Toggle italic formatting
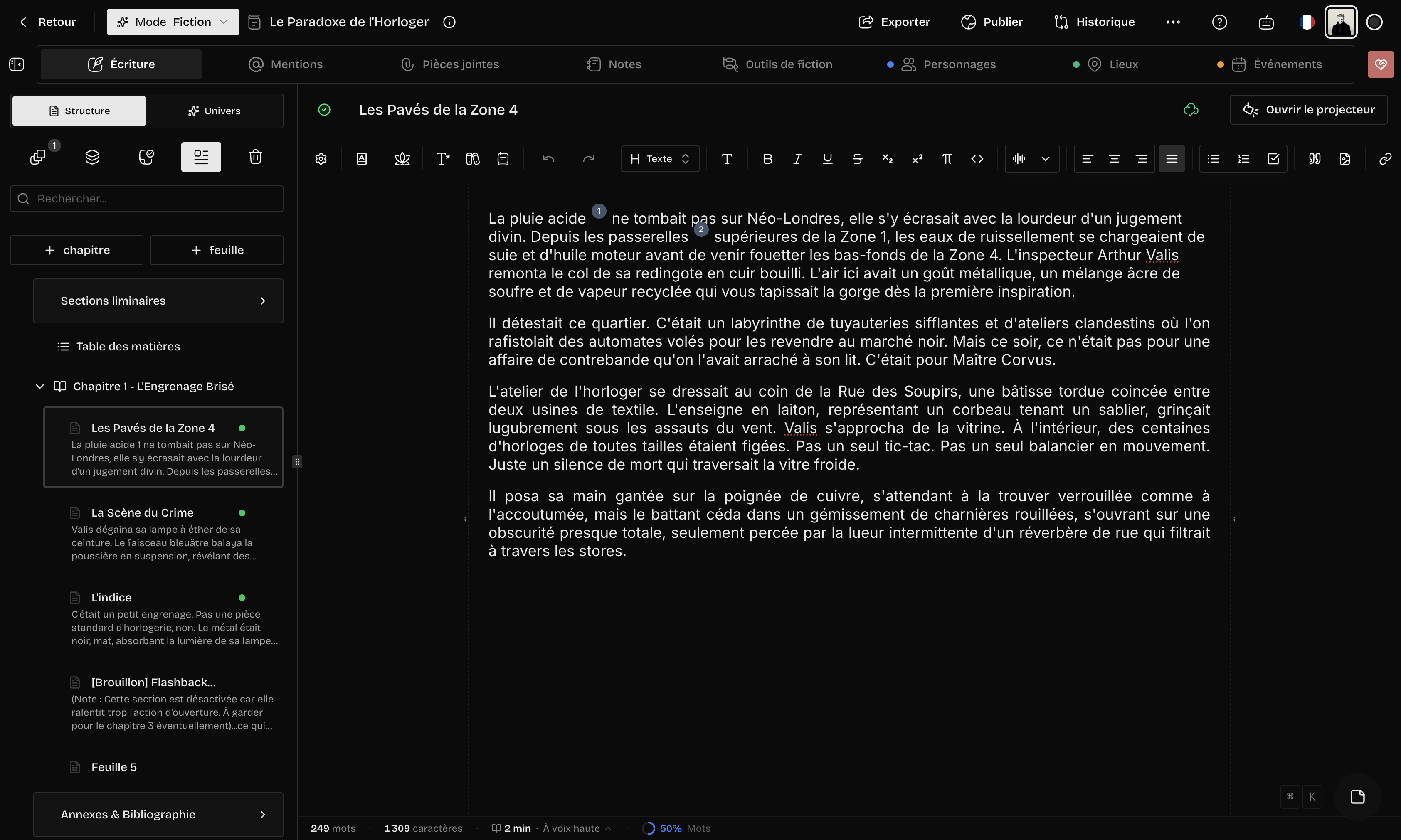The image size is (1401, 840). (797, 158)
